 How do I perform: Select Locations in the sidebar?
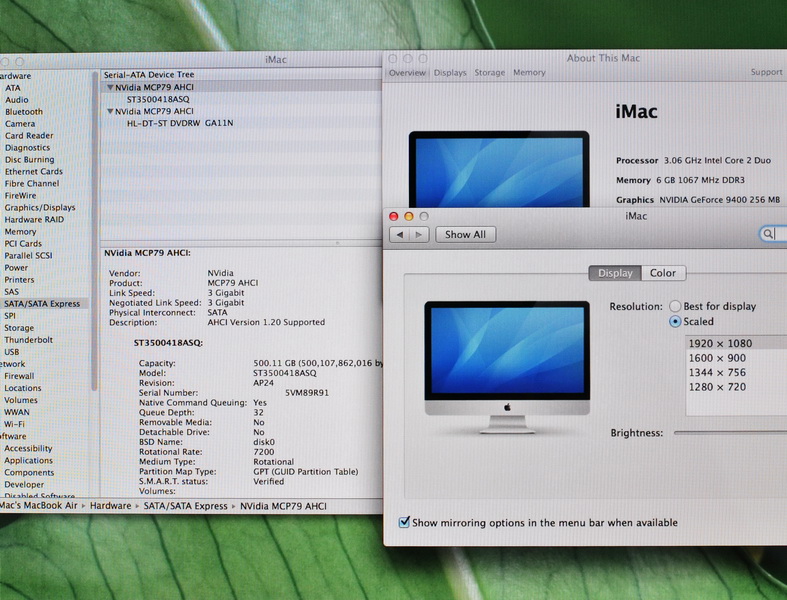(23, 388)
